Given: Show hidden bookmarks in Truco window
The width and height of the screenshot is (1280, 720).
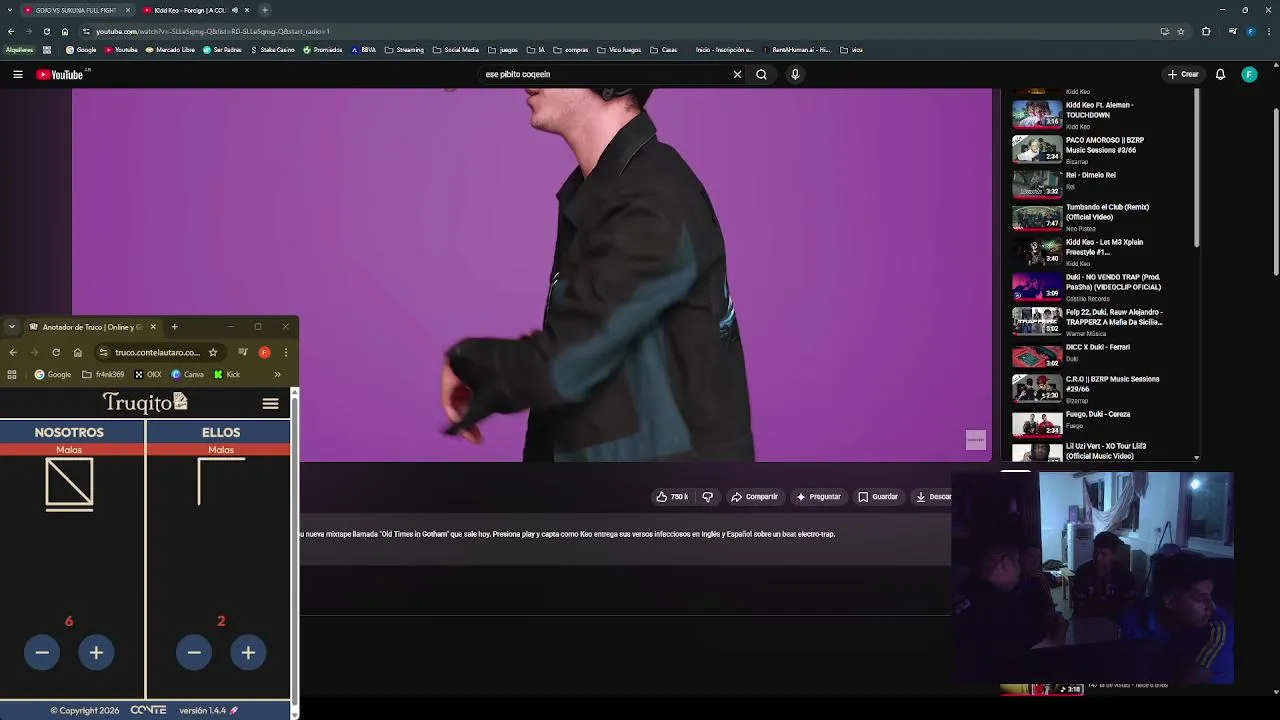Looking at the screenshot, I should click(277, 375).
